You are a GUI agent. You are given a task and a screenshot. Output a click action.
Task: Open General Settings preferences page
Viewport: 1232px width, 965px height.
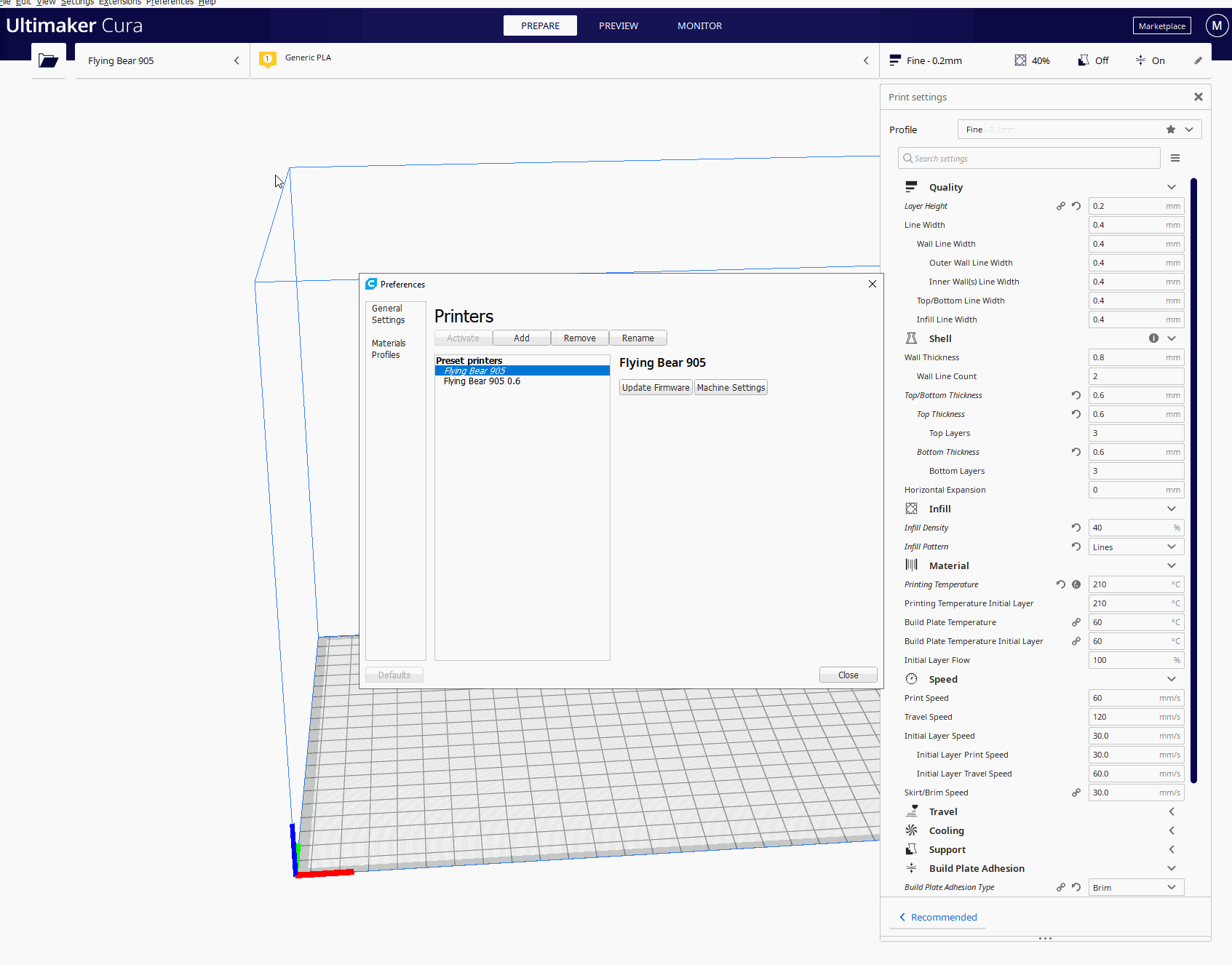pyautogui.click(x=388, y=314)
